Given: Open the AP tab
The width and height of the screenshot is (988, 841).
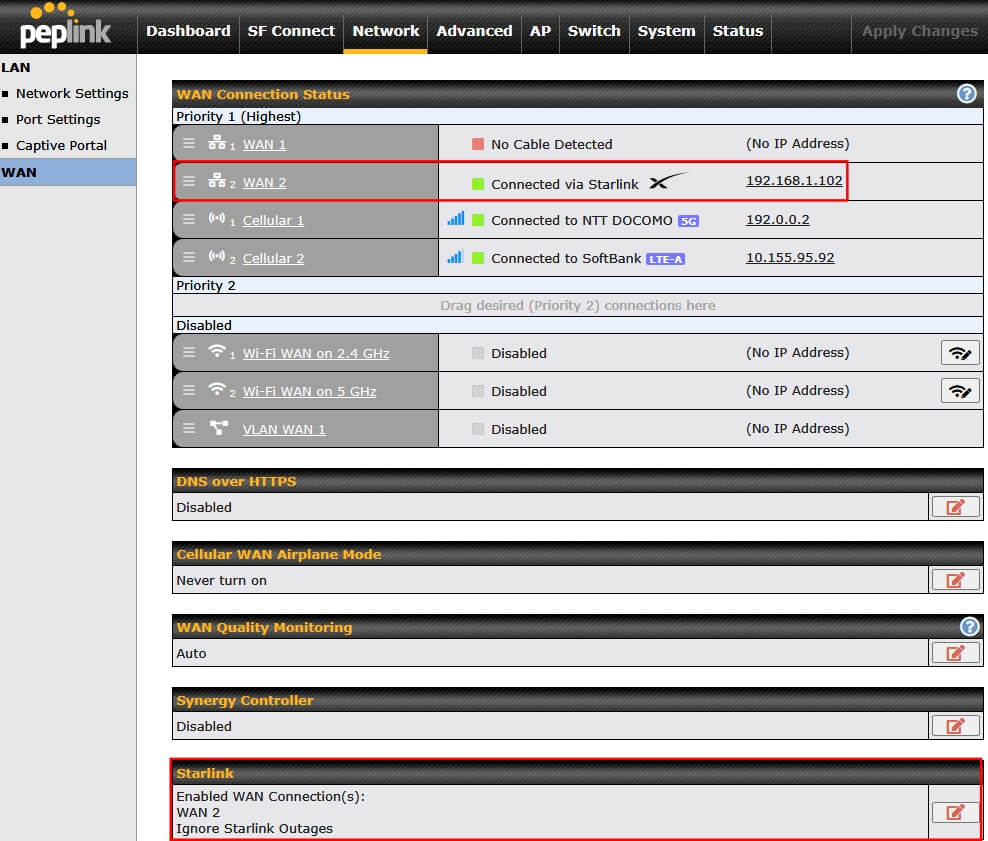Looking at the screenshot, I should tap(540, 31).
